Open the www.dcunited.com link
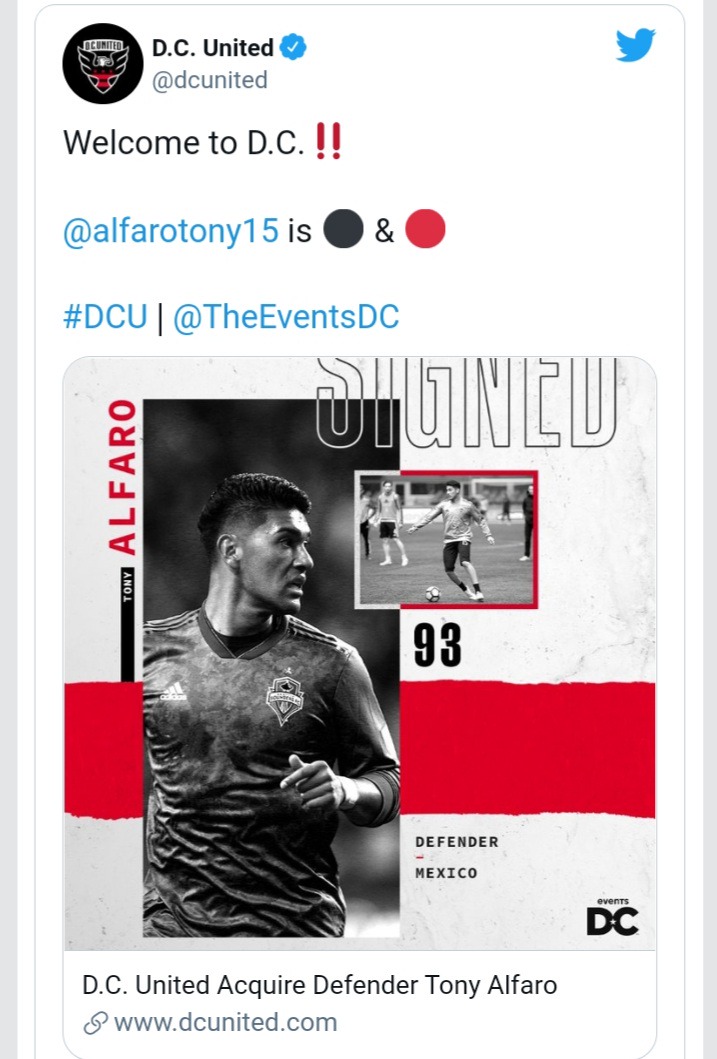This screenshot has height=1059, width=717. [x=225, y=1023]
